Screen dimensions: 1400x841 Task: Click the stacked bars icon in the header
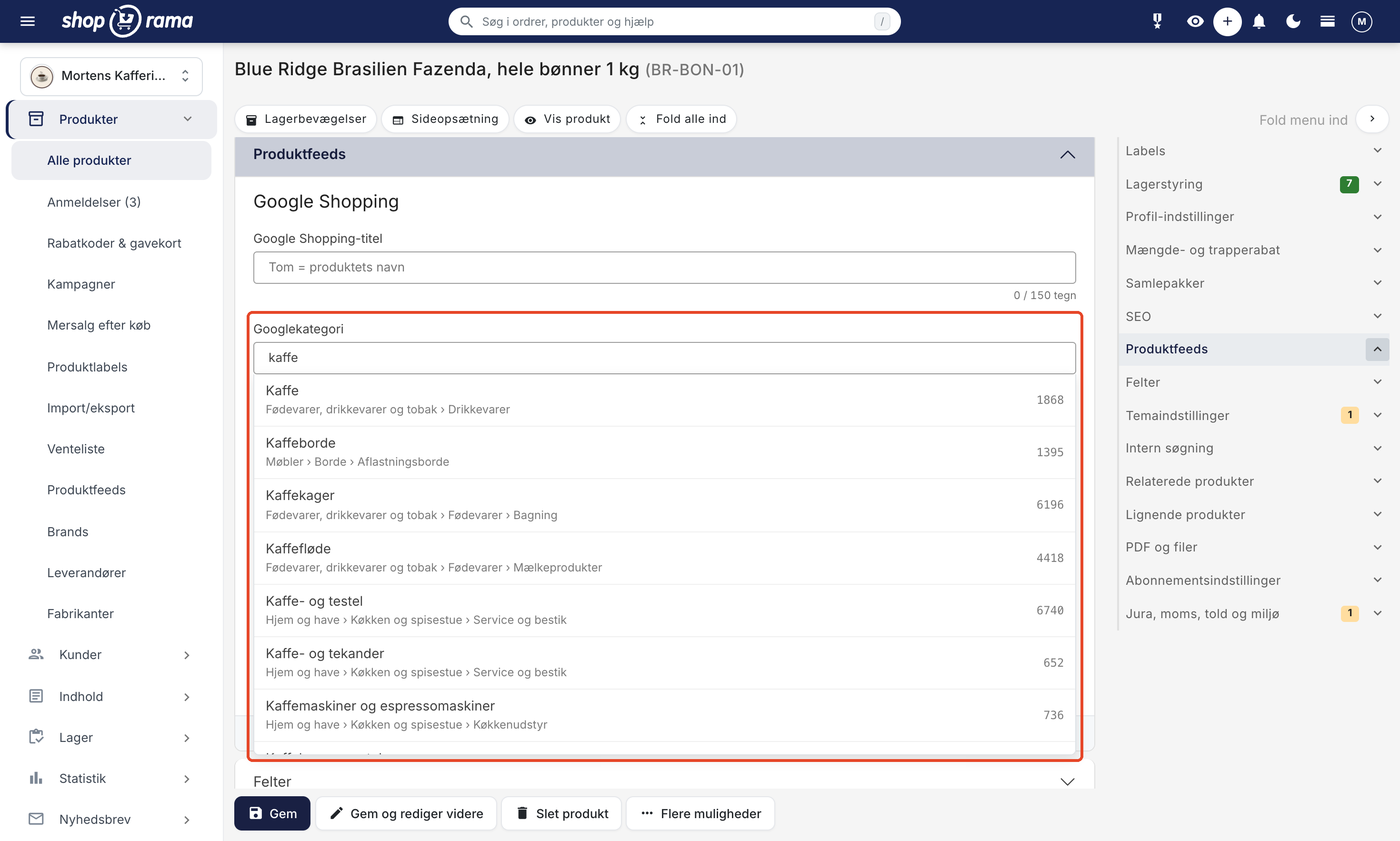pyautogui.click(x=1328, y=21)
